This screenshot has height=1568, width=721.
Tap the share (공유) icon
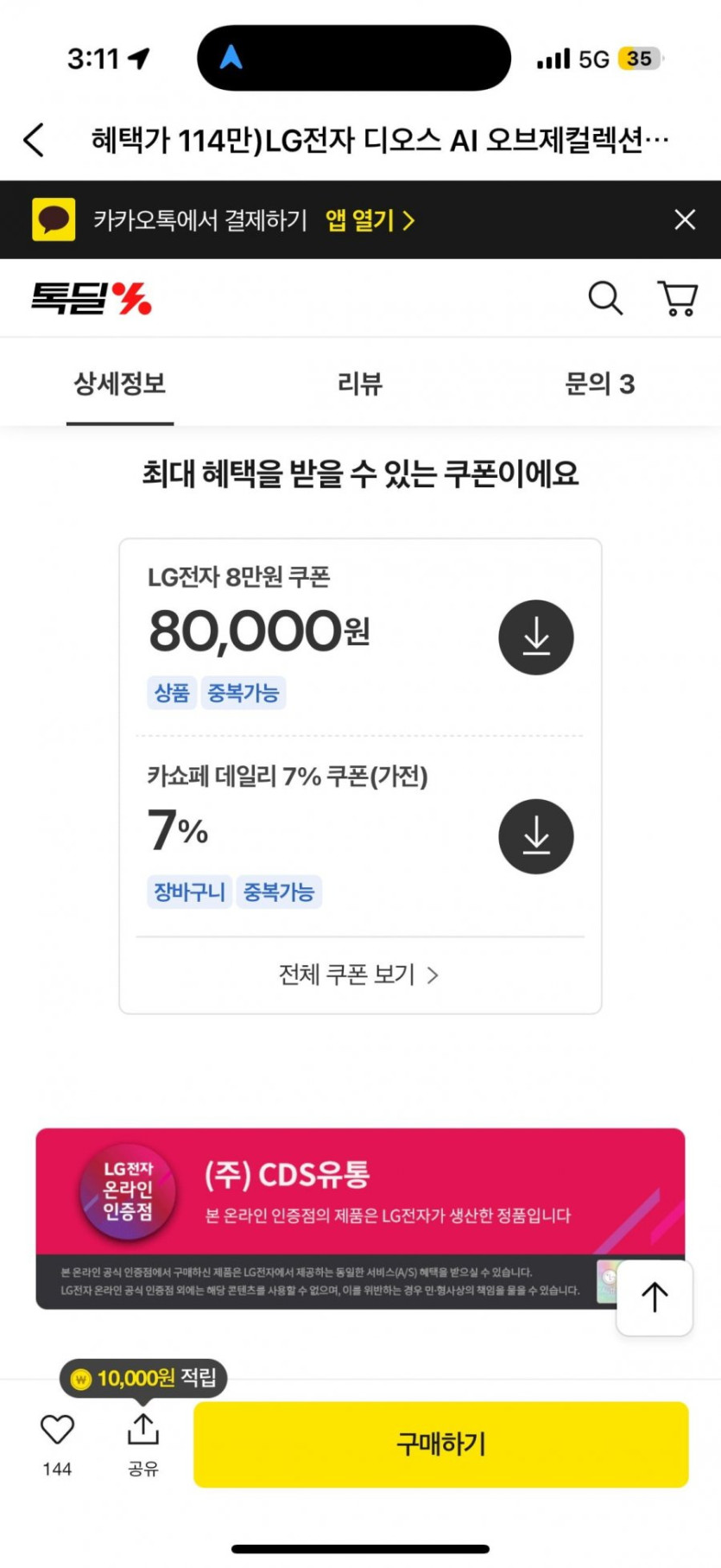coord(143,1432)
